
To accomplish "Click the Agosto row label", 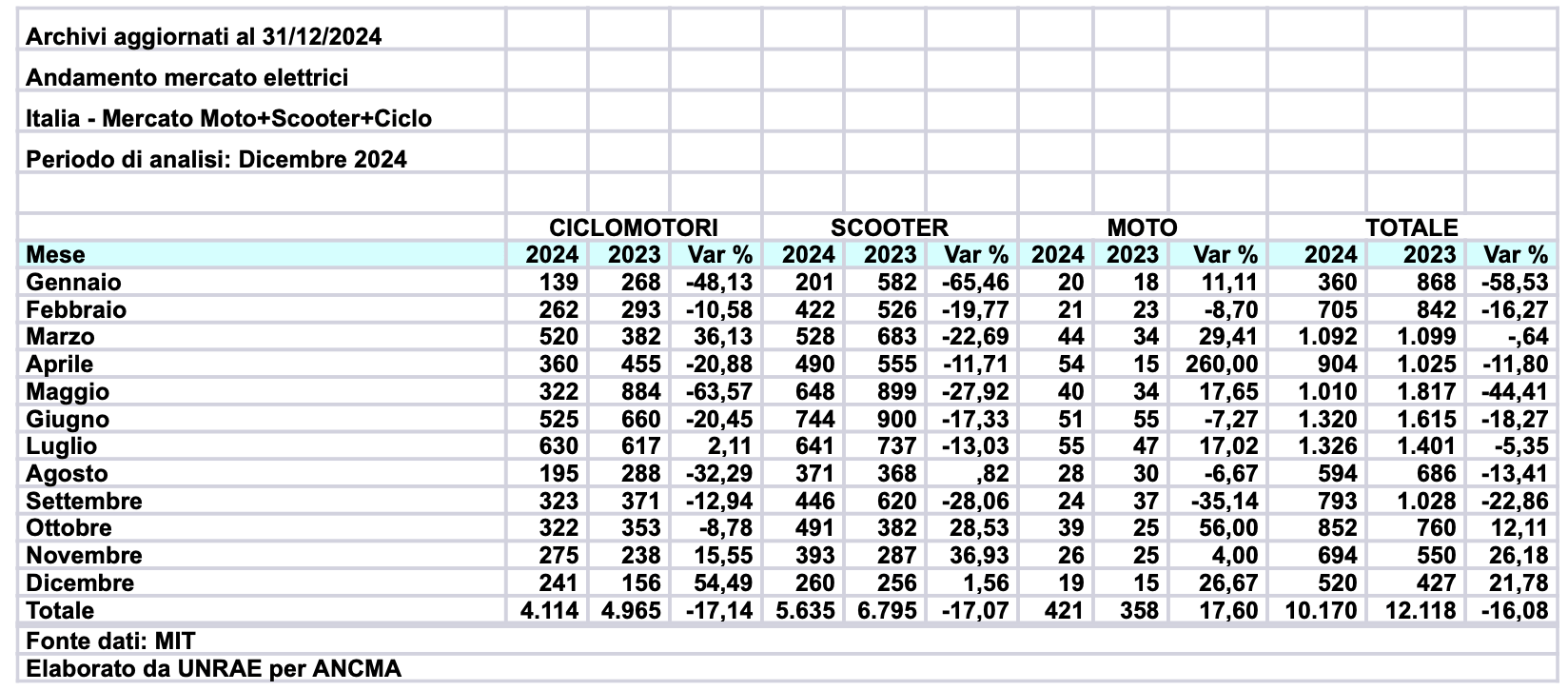I will 67,474.
